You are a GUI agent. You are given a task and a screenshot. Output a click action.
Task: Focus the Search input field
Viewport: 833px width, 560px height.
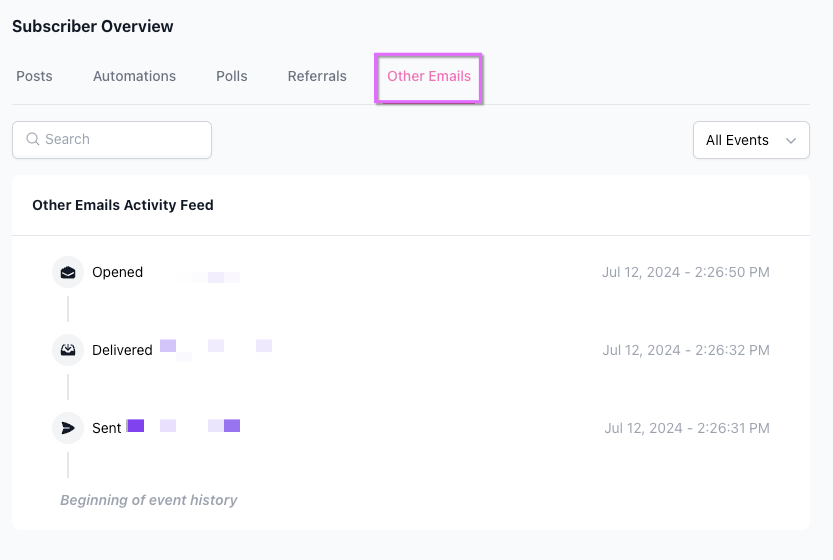coord(122,140)
